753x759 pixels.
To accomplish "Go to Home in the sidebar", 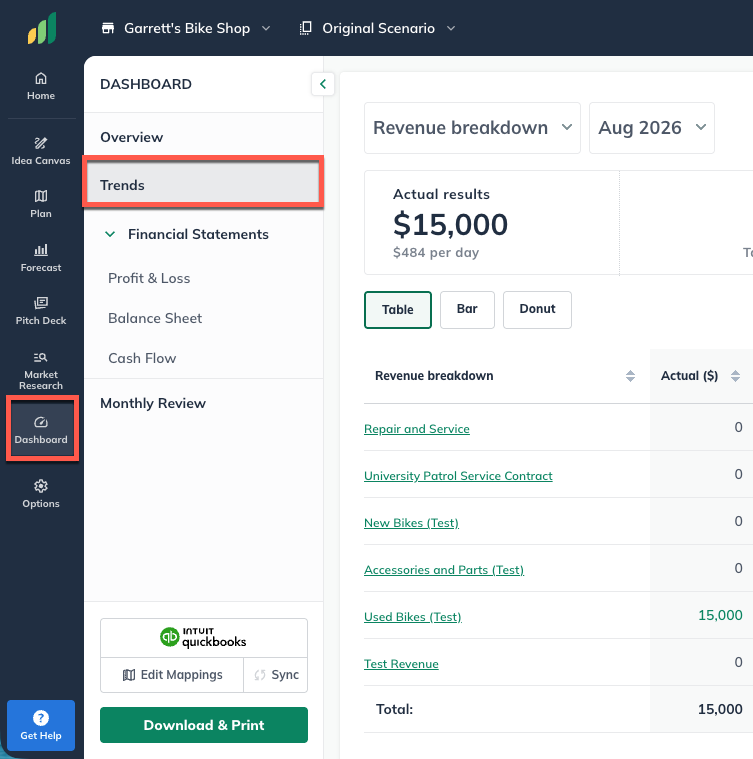I will 41,86.
